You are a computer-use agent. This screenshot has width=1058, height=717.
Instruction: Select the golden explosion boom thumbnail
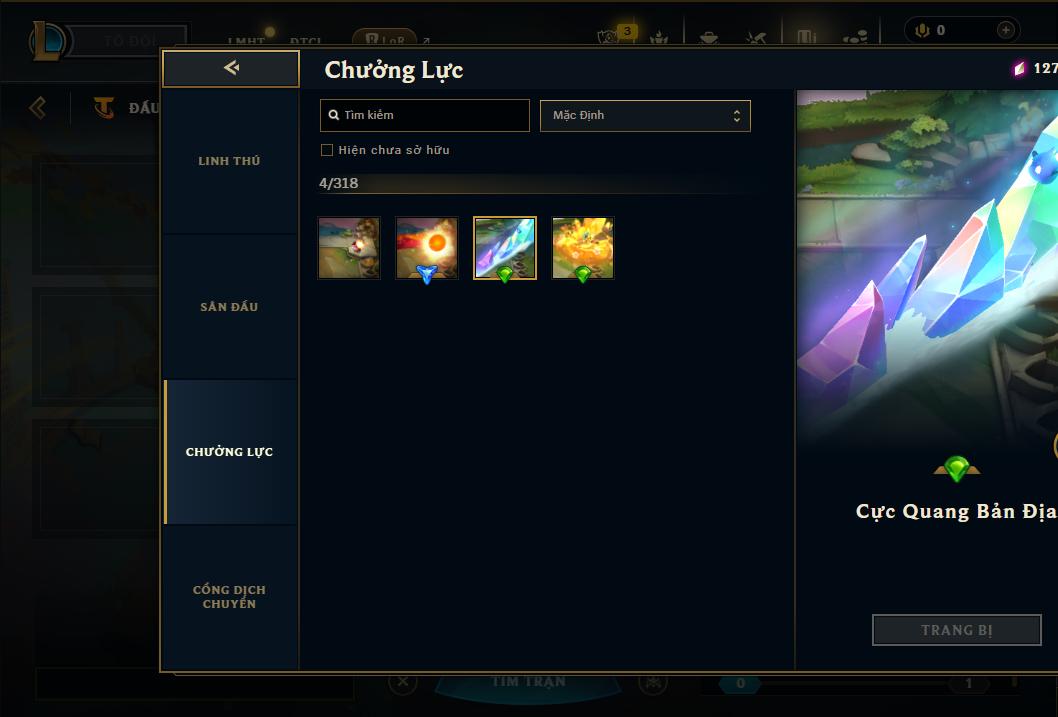pyautogui.click(x=583, y=248)
